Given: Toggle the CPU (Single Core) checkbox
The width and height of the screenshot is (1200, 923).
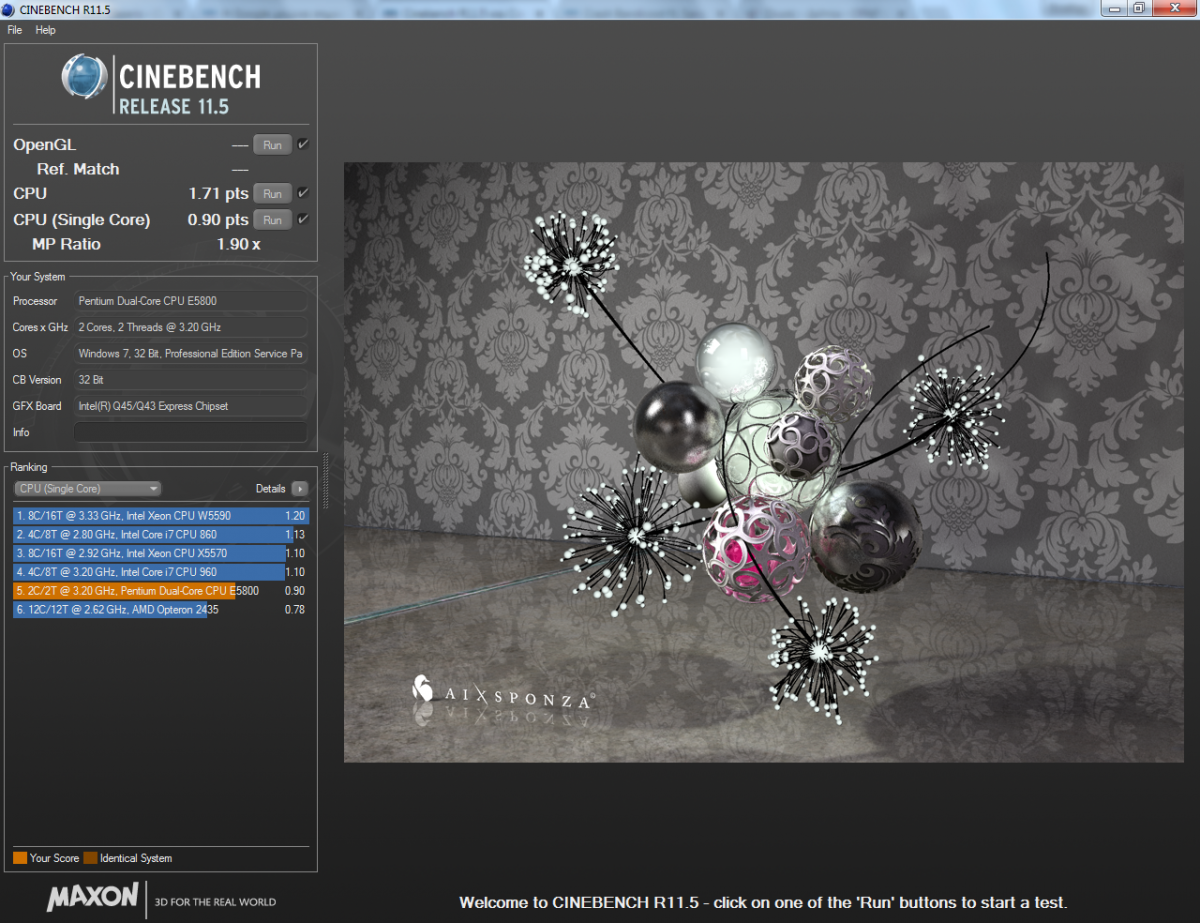Looking at the screenshot, I should click(303, 219).
